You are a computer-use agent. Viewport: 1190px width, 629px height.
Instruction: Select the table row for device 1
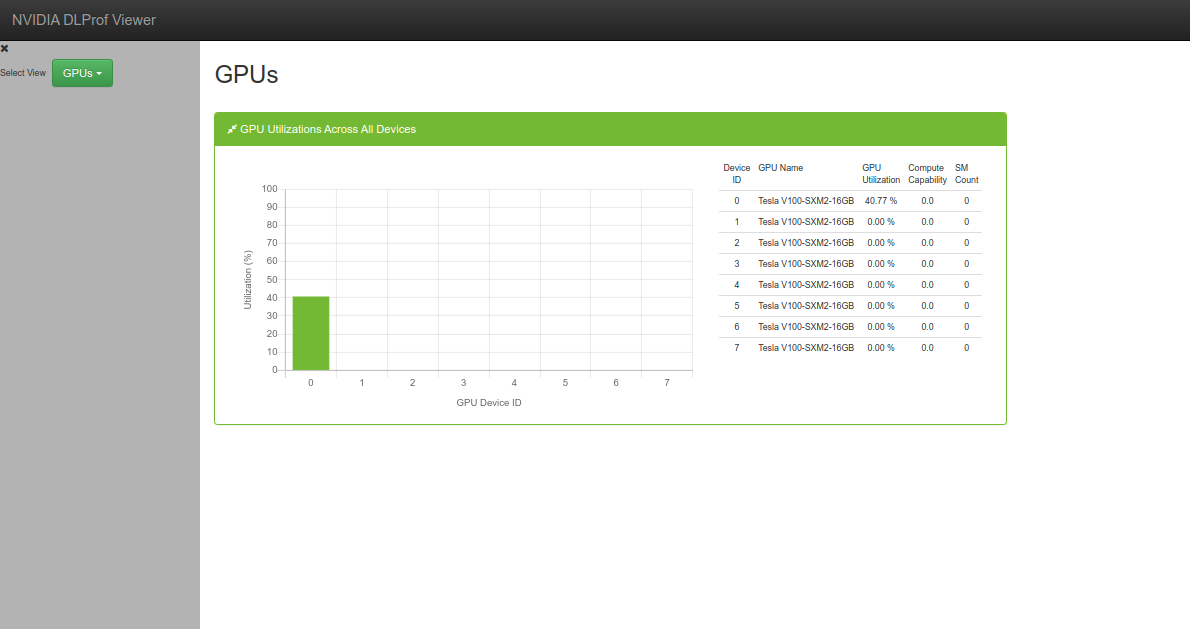(x=850, y=222)
